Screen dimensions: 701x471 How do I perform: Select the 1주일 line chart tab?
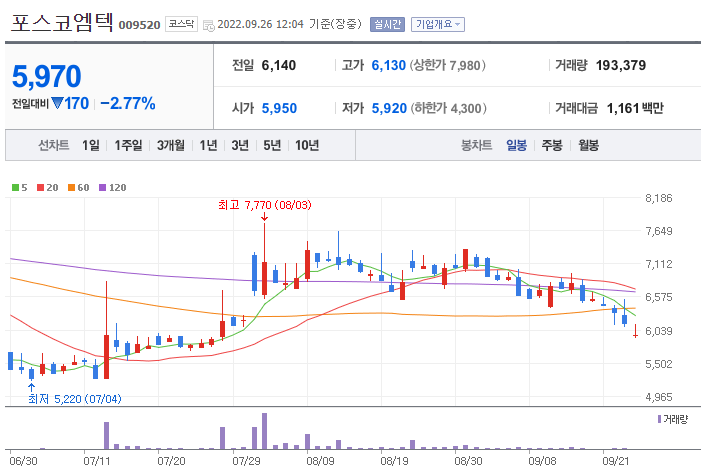tap(128, 145)
